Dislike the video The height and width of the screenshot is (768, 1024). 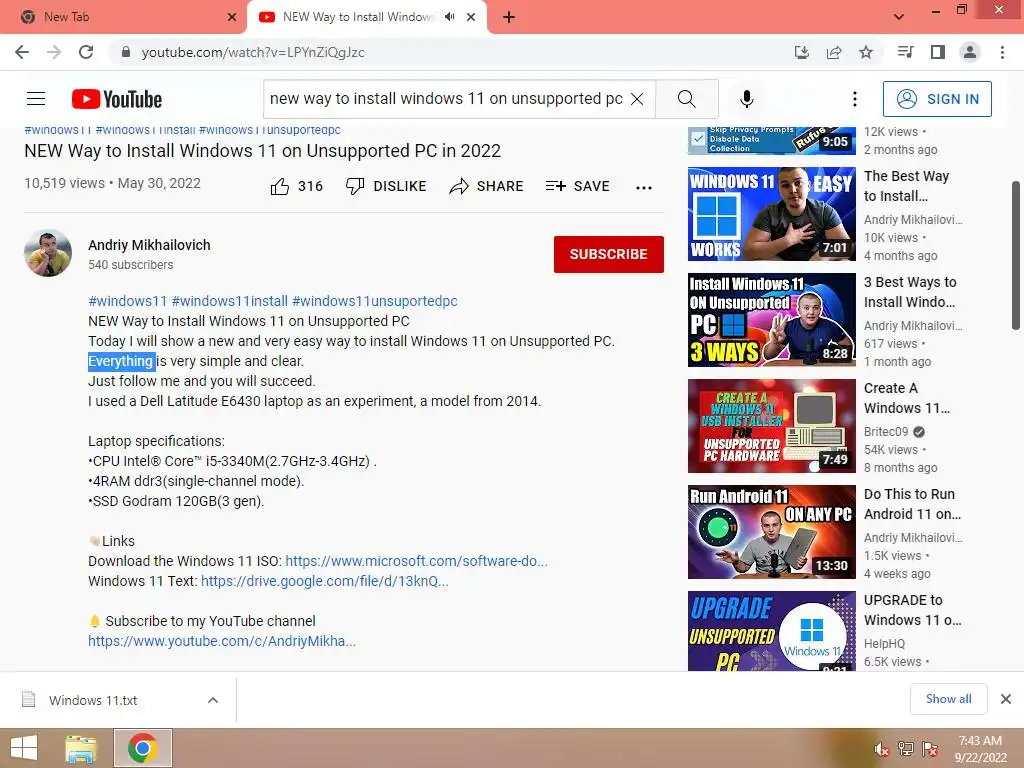pyautogui.click(x=386, y=186)
